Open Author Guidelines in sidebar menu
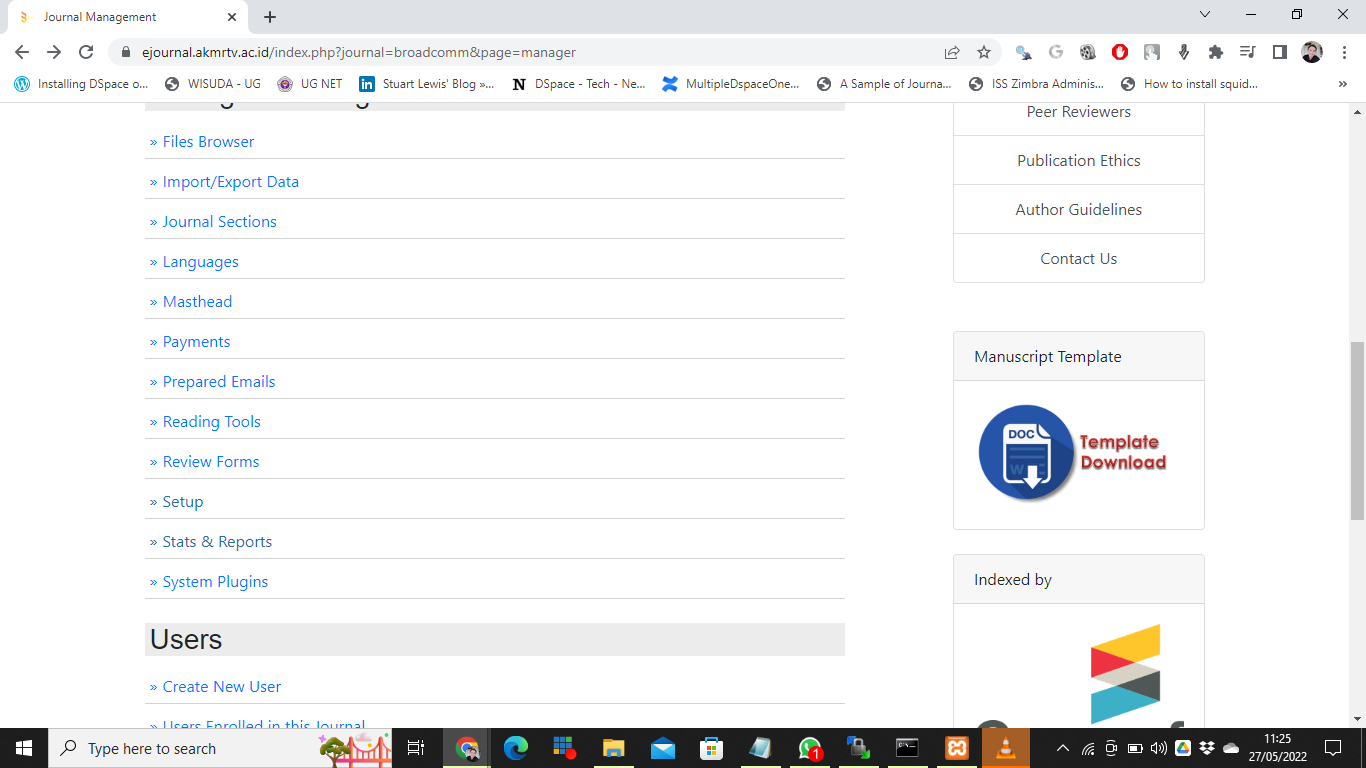Viewport: 1366px width, 768px height. pyautogui.click(x=1078, y=209)
